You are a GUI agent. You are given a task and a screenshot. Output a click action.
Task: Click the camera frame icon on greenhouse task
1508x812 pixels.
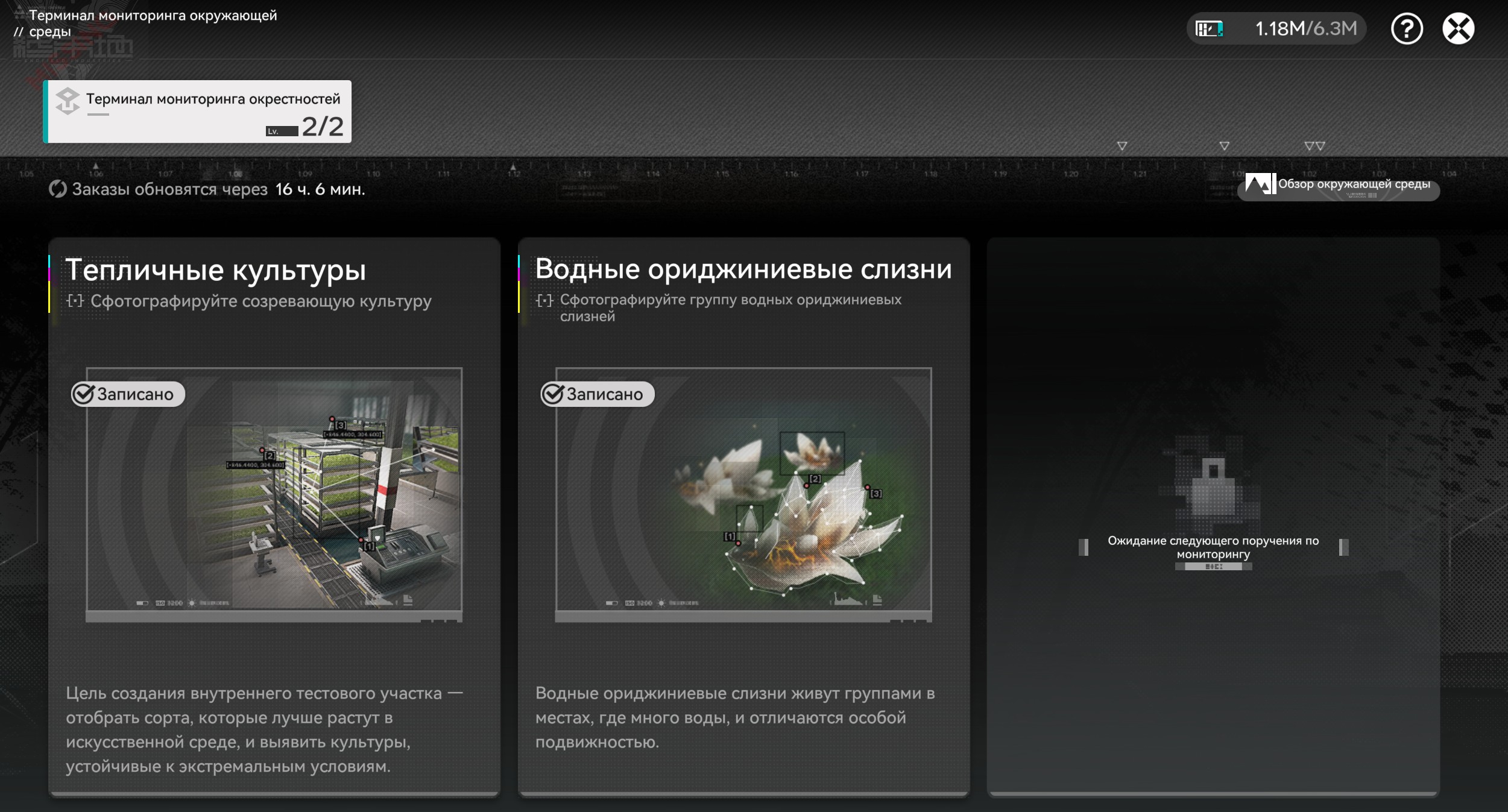tap(75, 300)
